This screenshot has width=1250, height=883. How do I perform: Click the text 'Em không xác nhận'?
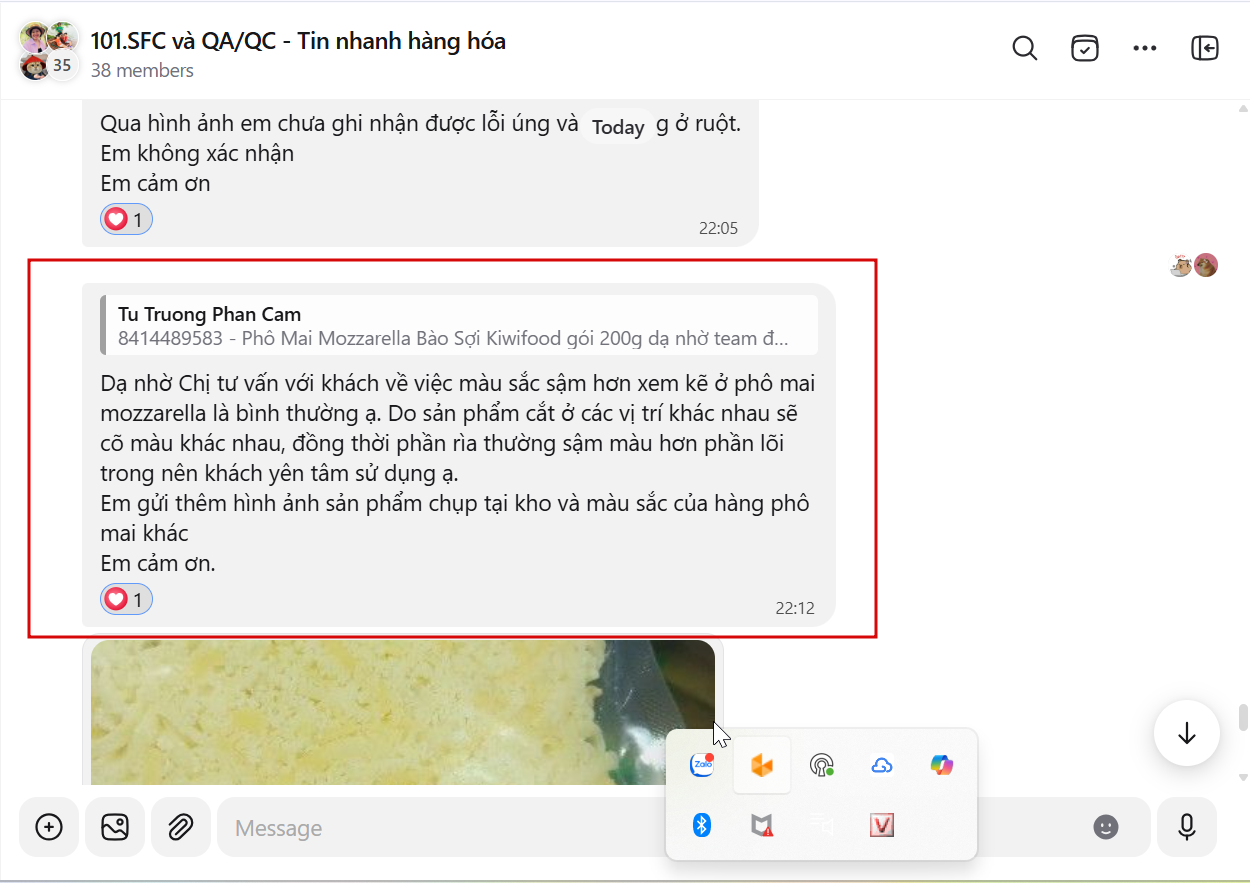point(197,154)
